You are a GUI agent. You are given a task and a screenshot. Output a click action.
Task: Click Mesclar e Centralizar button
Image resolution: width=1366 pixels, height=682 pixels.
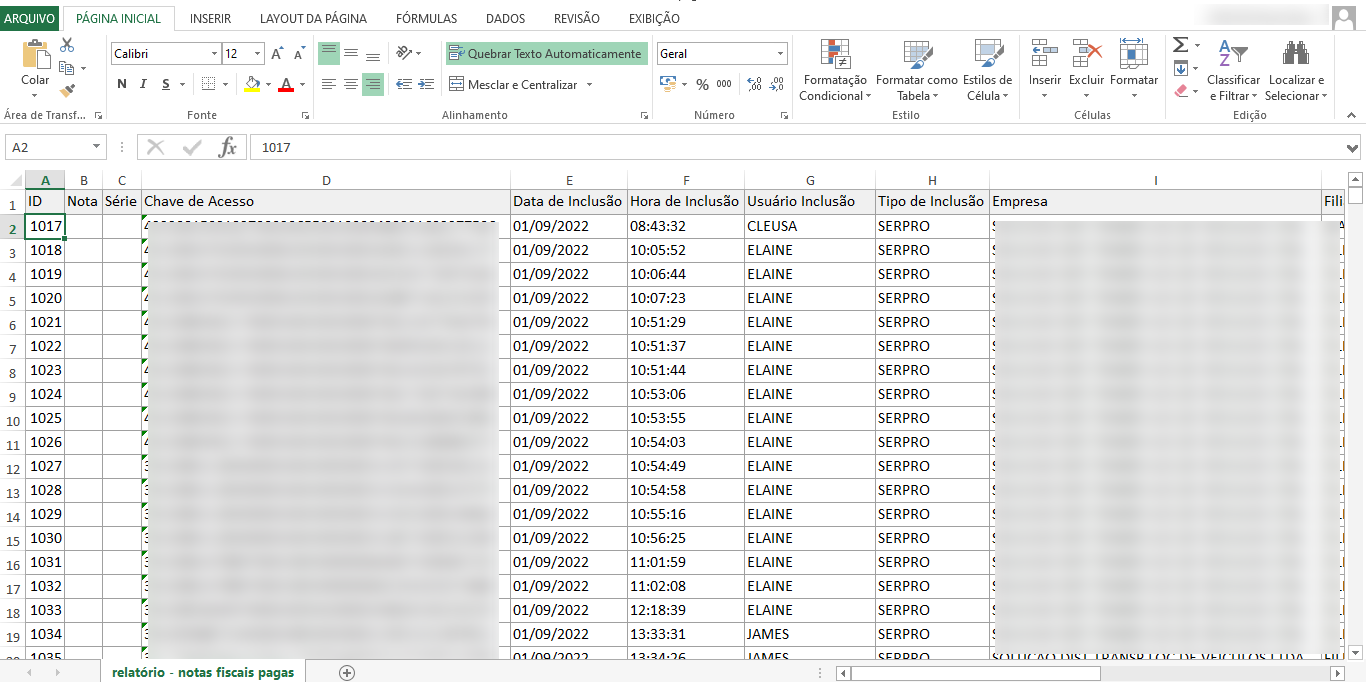514,85
